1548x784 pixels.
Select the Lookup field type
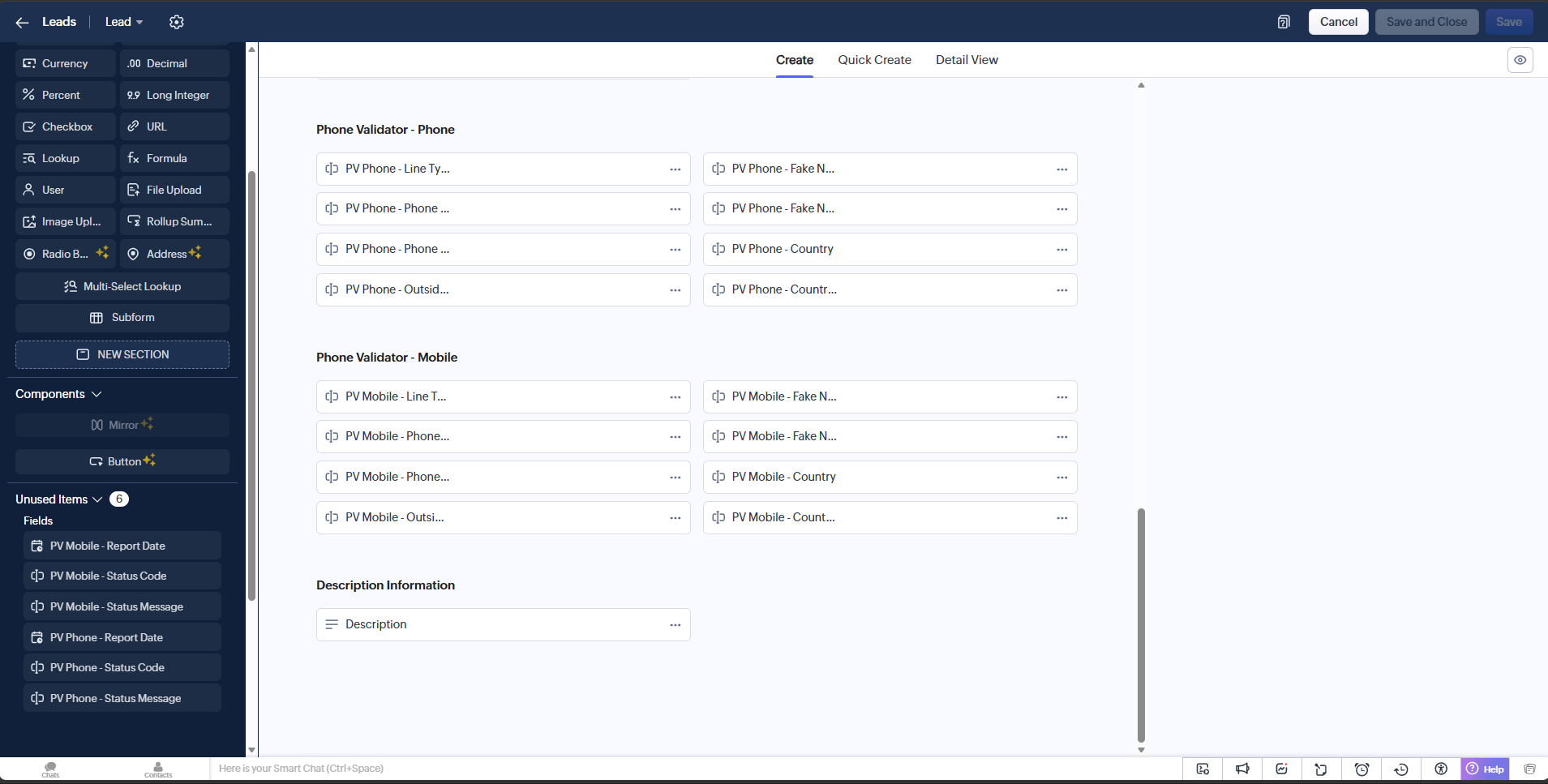[x=66, y=158]
